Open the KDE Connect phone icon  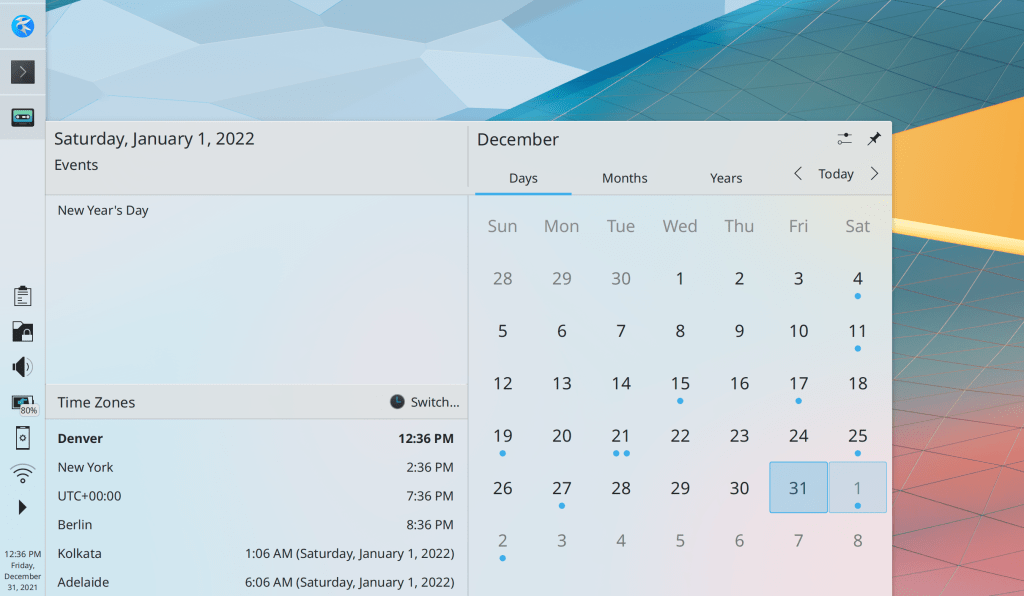click(22, 438)
